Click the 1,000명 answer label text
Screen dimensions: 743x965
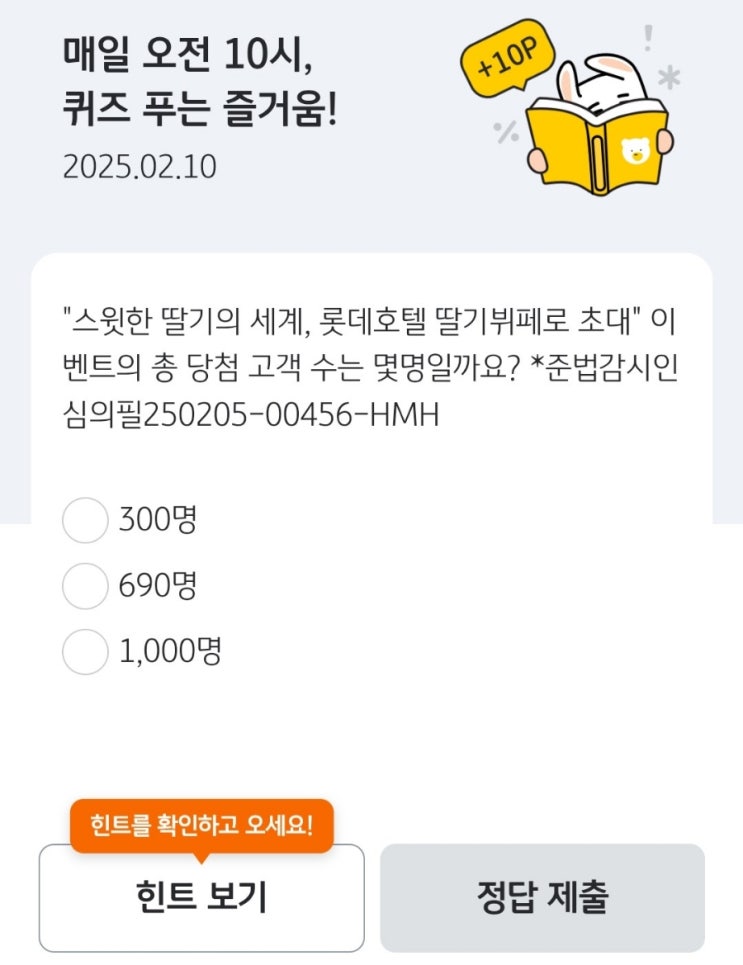(x=170, y=652)
